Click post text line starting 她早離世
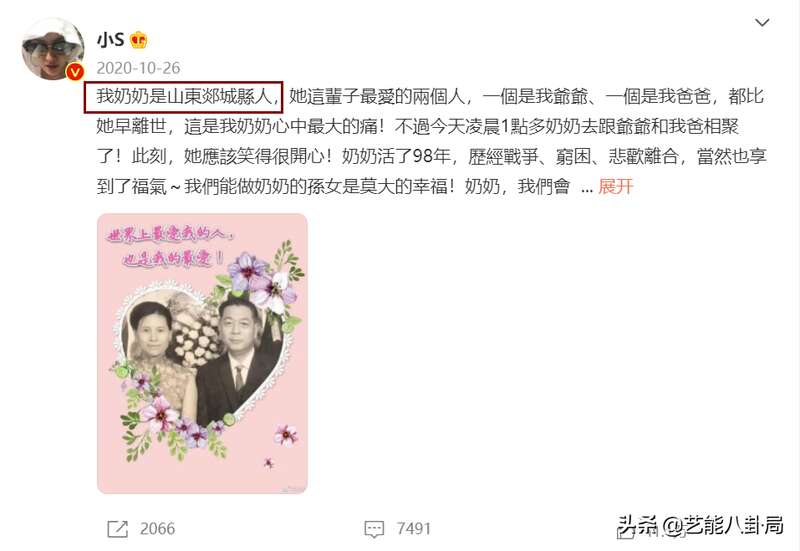This screenshot has height=551, width=800. click(417, 126)
